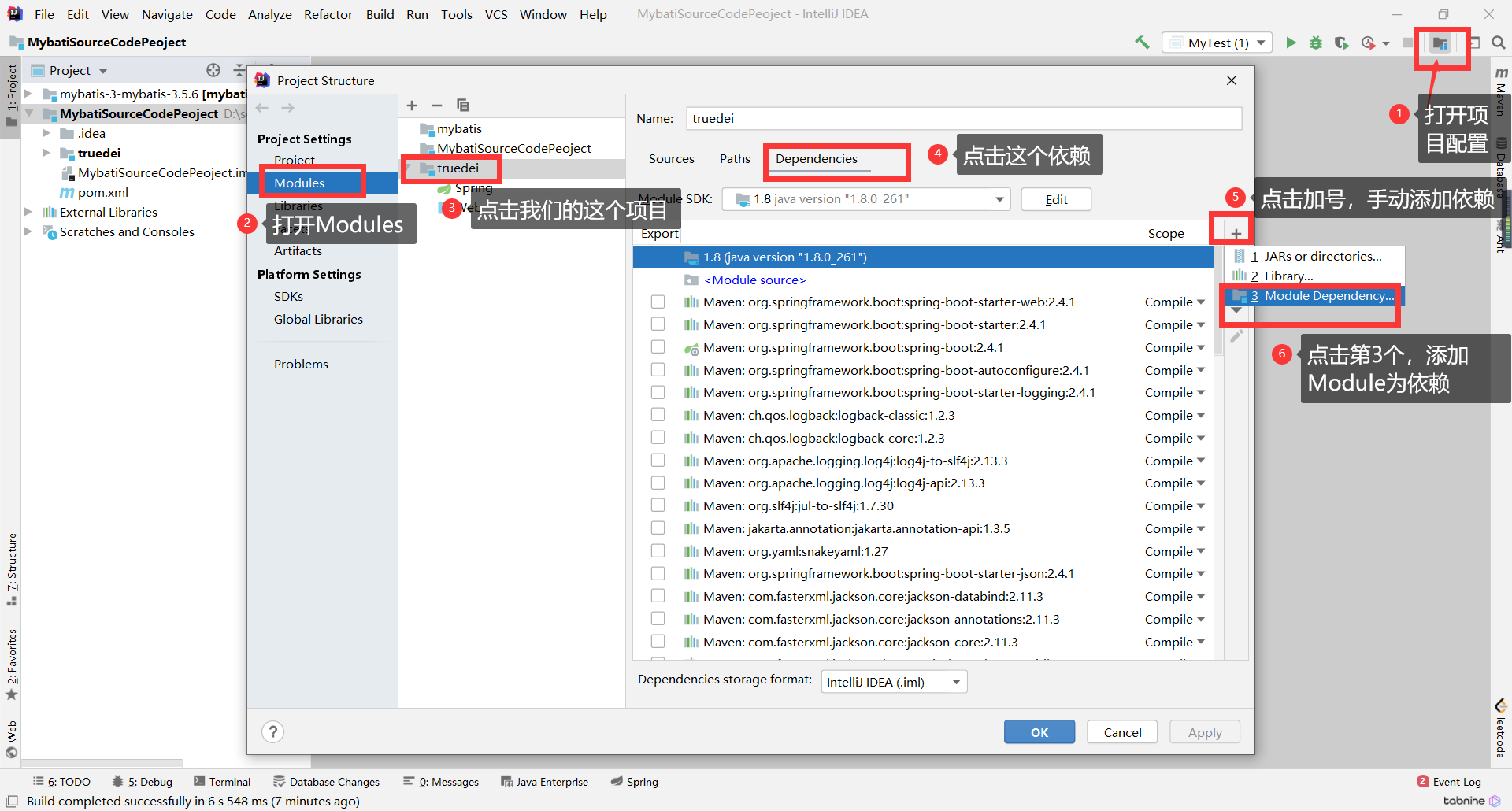
Task: Open the Build menu
Action: click(380, 14)
